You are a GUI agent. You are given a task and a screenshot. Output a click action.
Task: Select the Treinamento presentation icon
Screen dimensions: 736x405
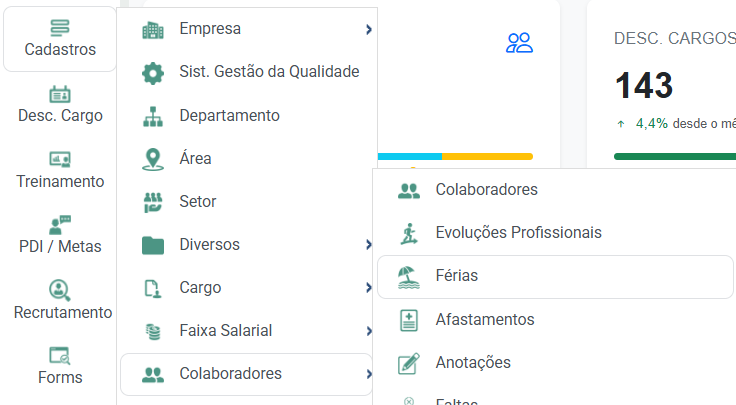[x=60, y=160]
